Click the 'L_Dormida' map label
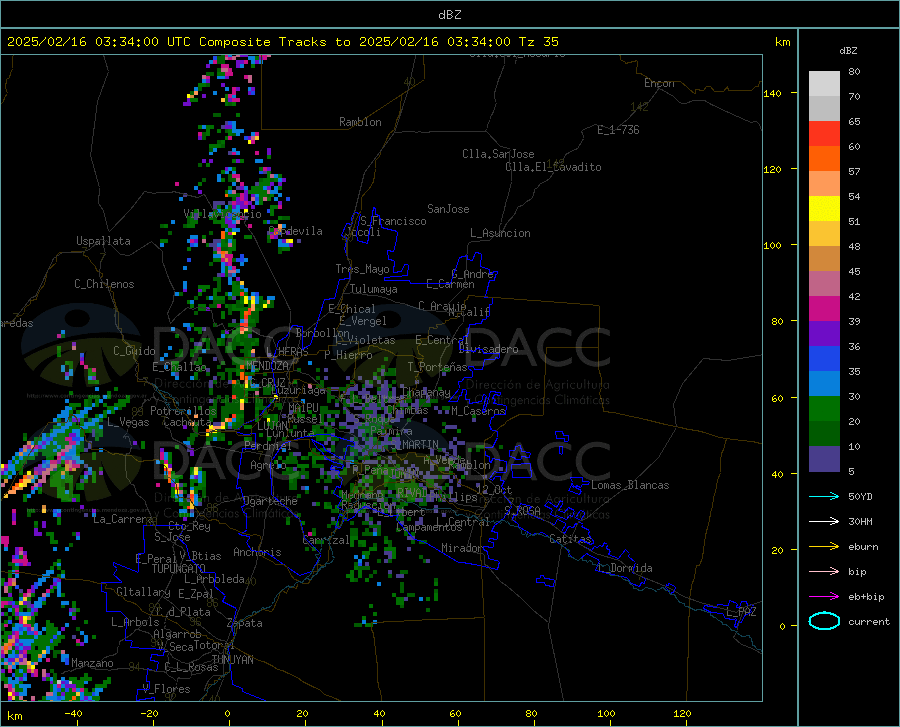The width and height of the screenshot is (900, 727). (x=625, y=568)
